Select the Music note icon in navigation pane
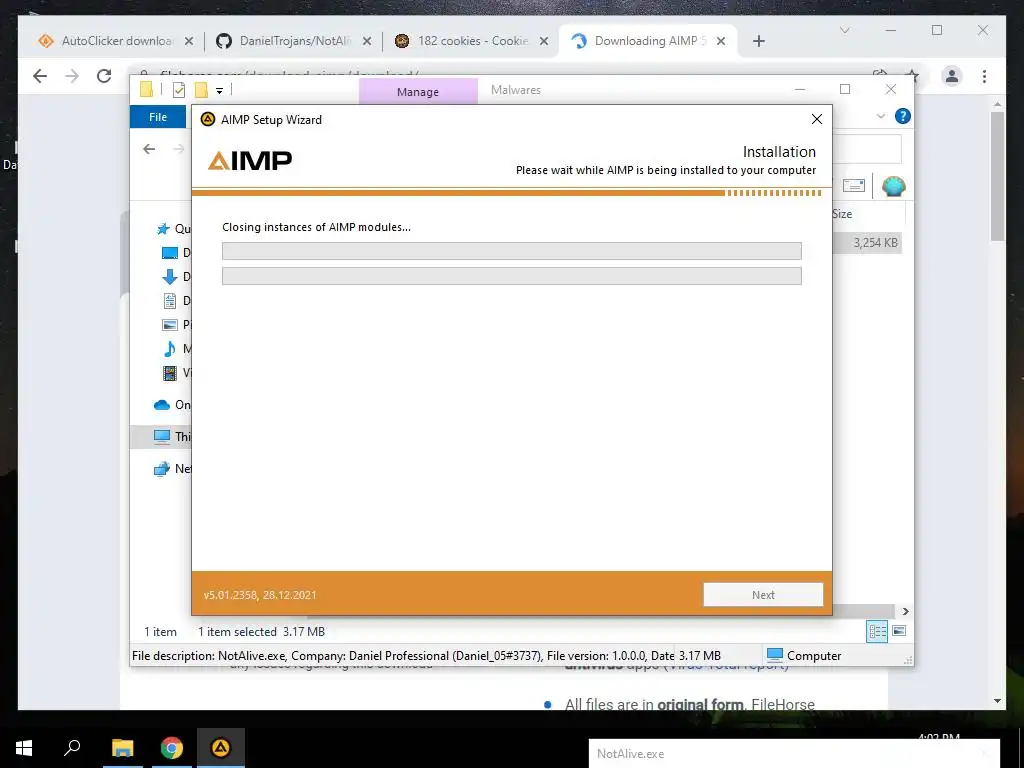1024x768 pixels. click(x=170, y=349)
